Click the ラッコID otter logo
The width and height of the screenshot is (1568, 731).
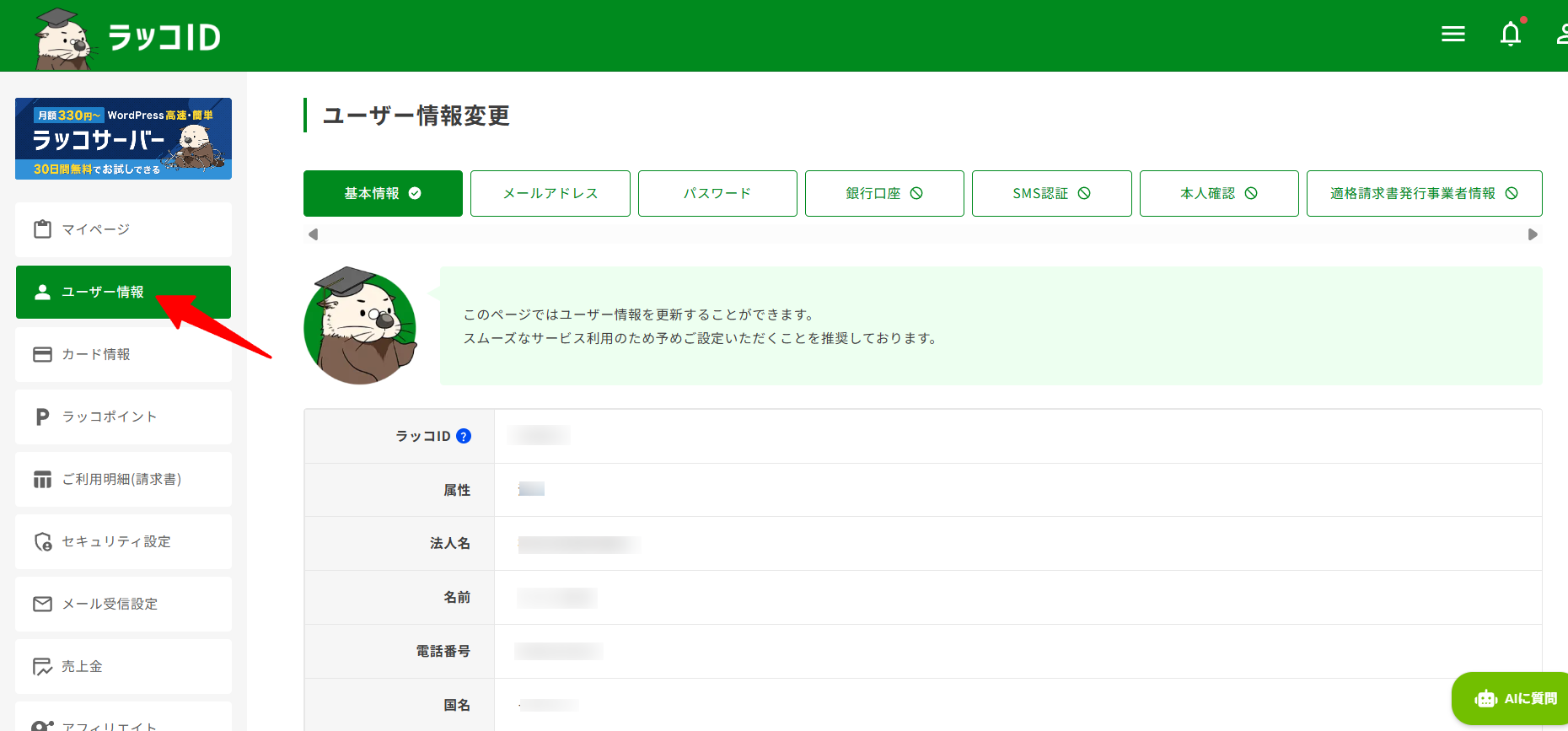pyautogui.click(x=126, y=37)
